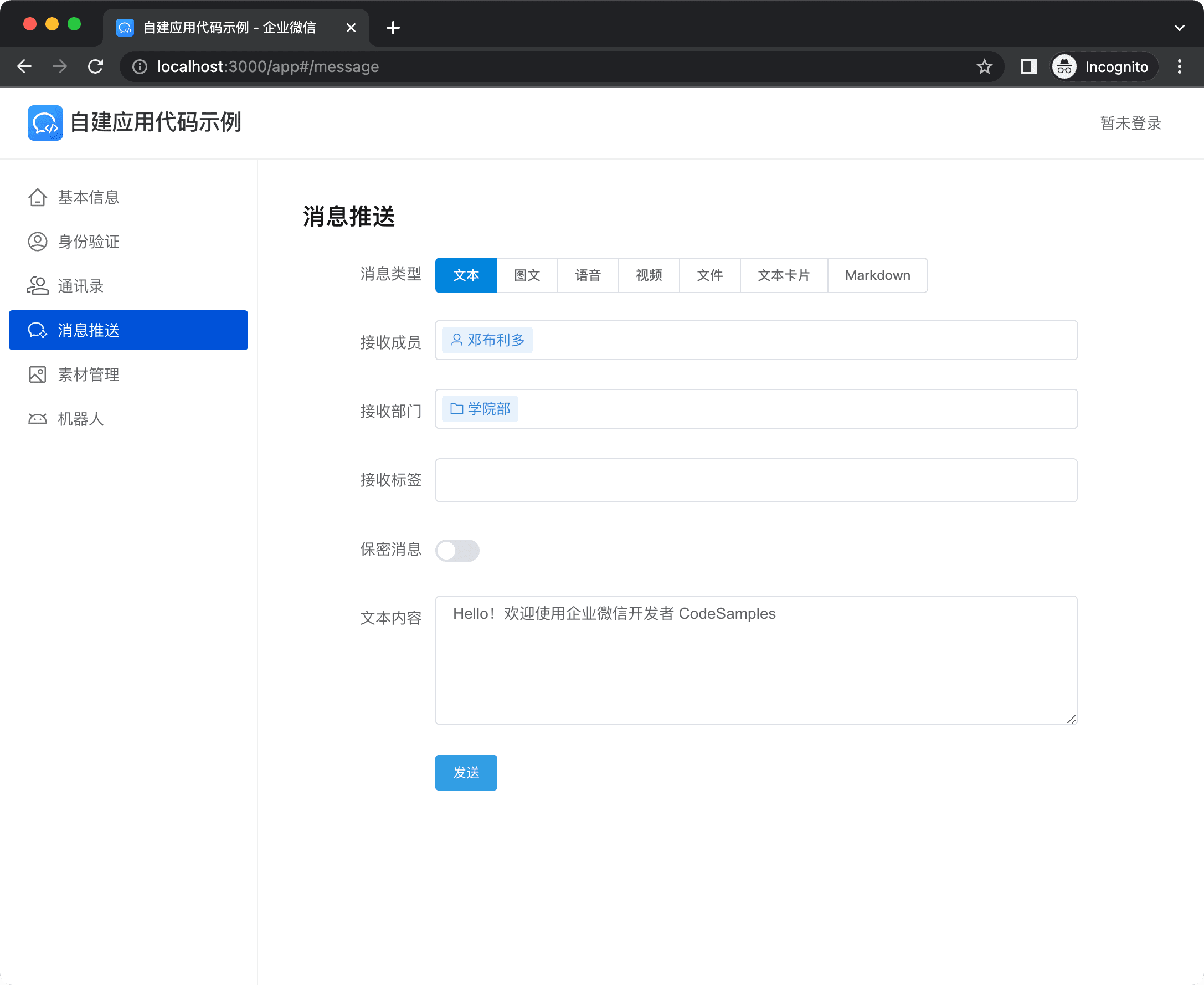1204x985 pixels.
Task: Click the 自建应用代码示例 header title
Action: 156,122
